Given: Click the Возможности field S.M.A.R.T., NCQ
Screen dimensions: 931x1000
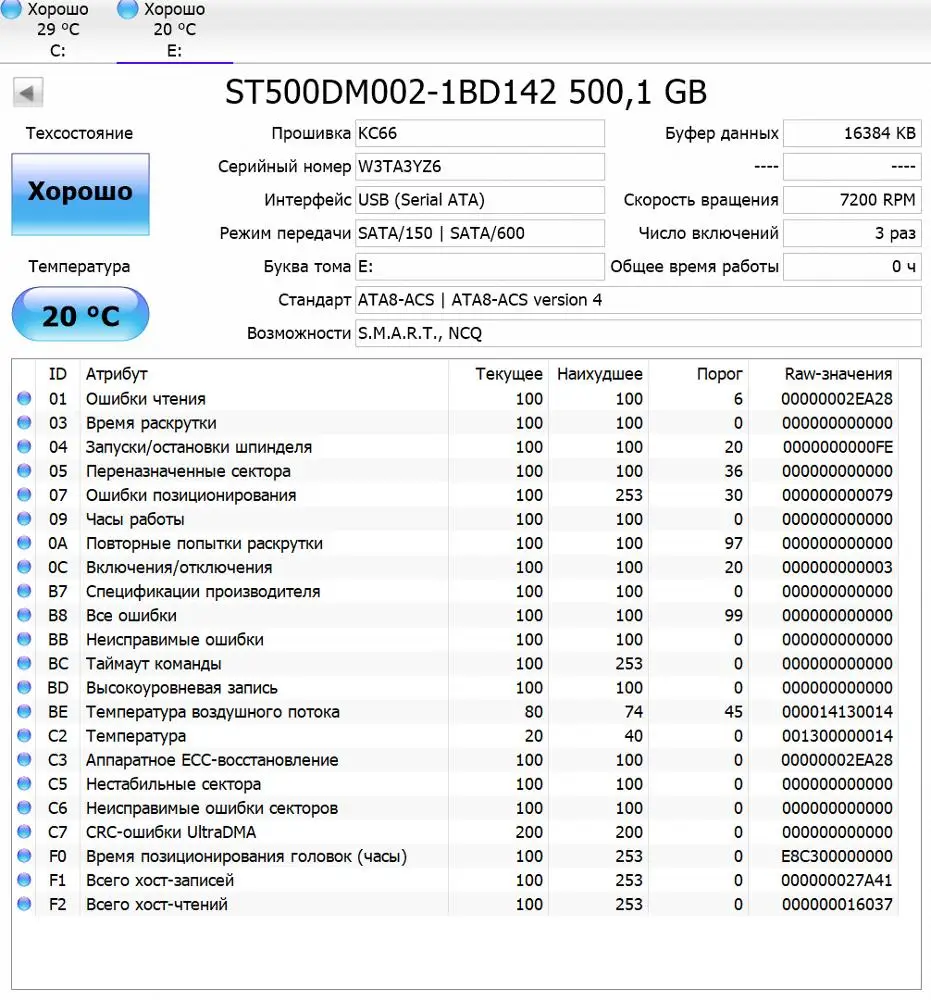Looking at the screenshot, I should (x=638, y=333).
